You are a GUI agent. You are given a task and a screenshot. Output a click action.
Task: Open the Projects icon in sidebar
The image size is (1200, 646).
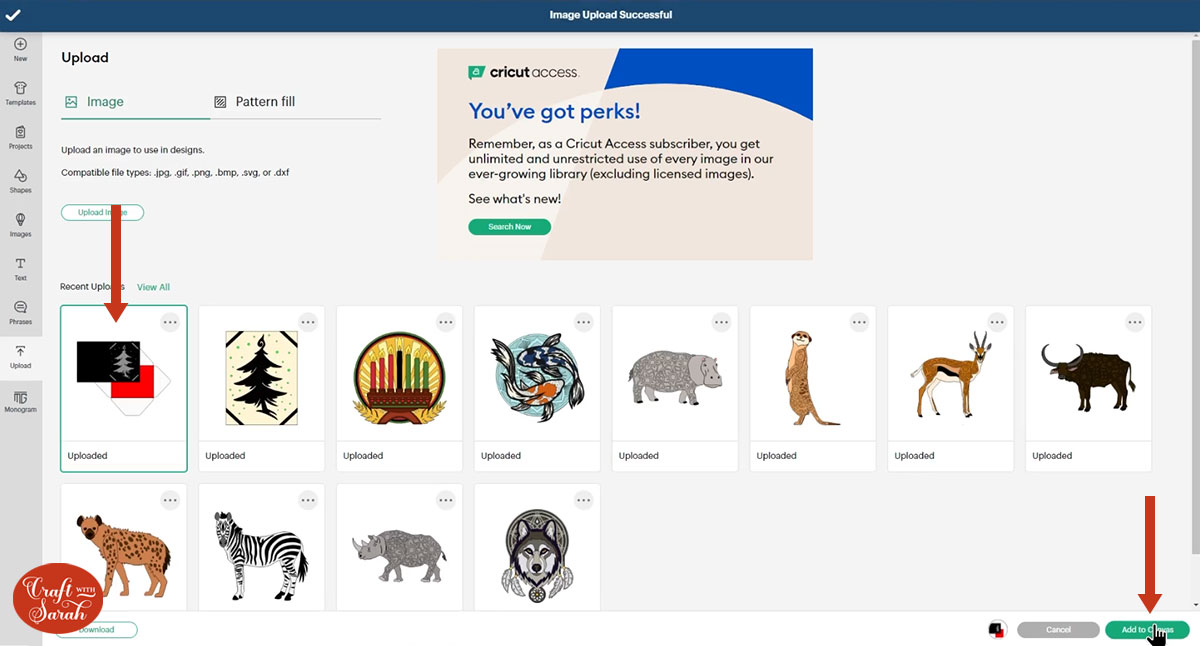20,133
